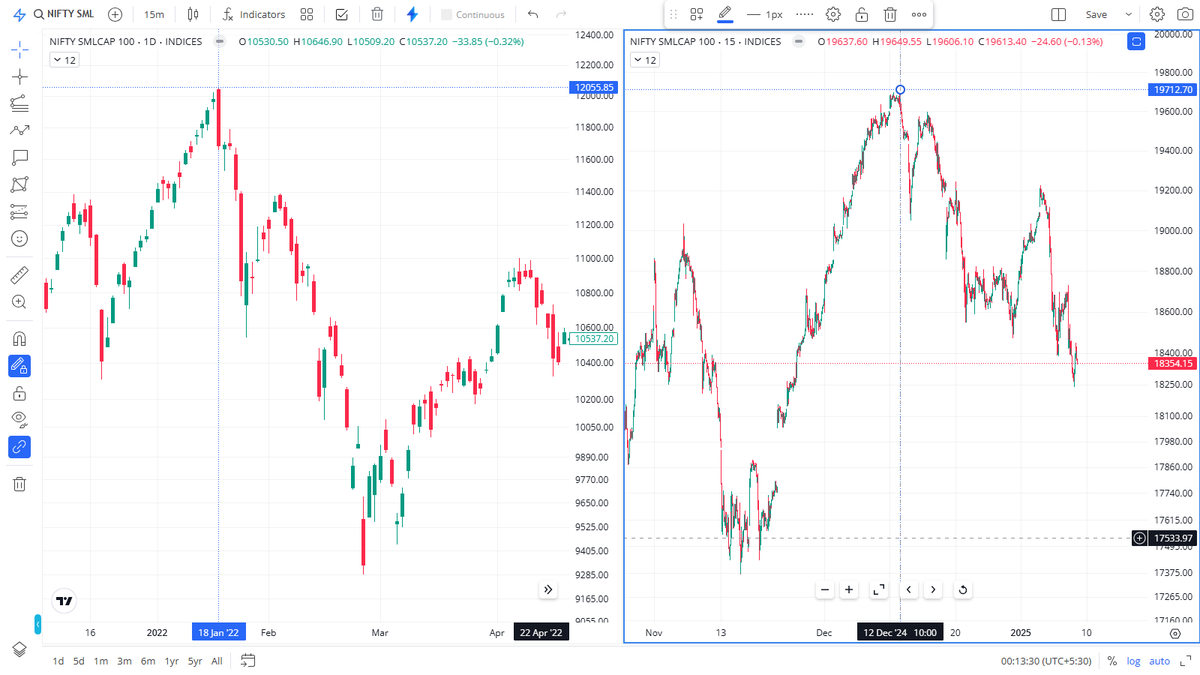This screenshot has height=675, width=1200.
Task: Open more options ellipsis in floating toolbar
Action: (918, 15)
